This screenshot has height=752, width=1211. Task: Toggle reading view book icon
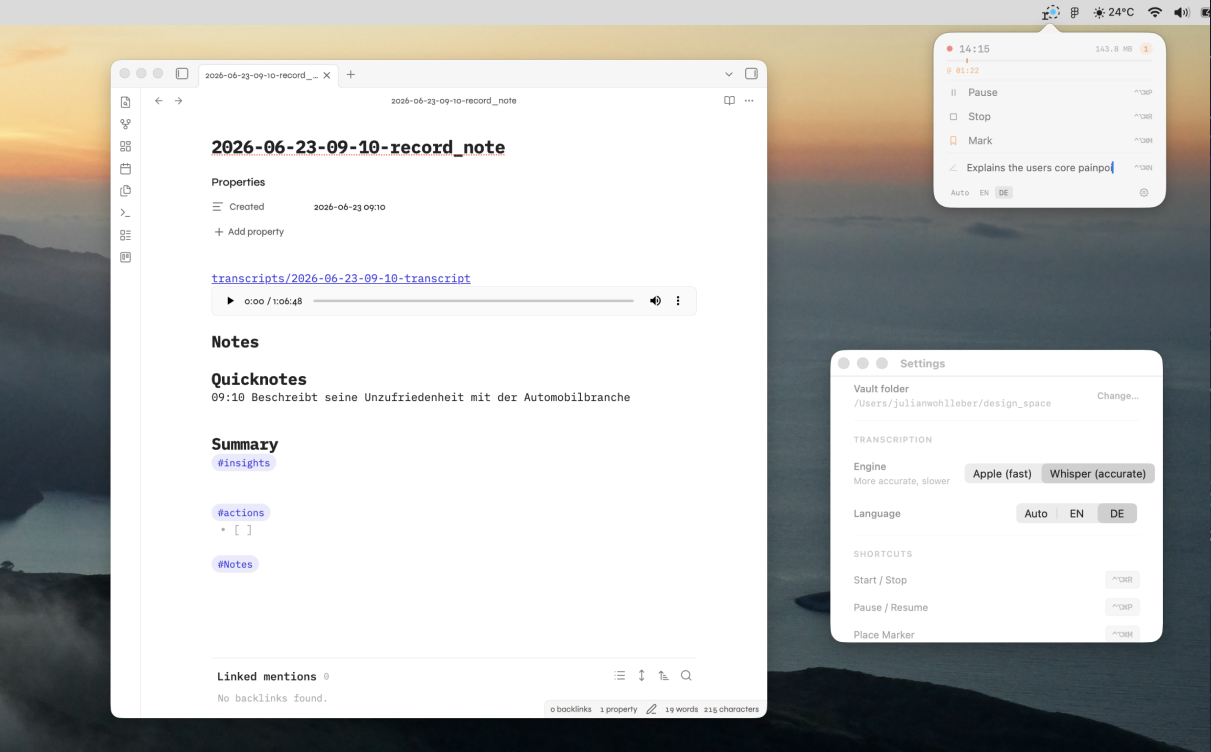729,101
